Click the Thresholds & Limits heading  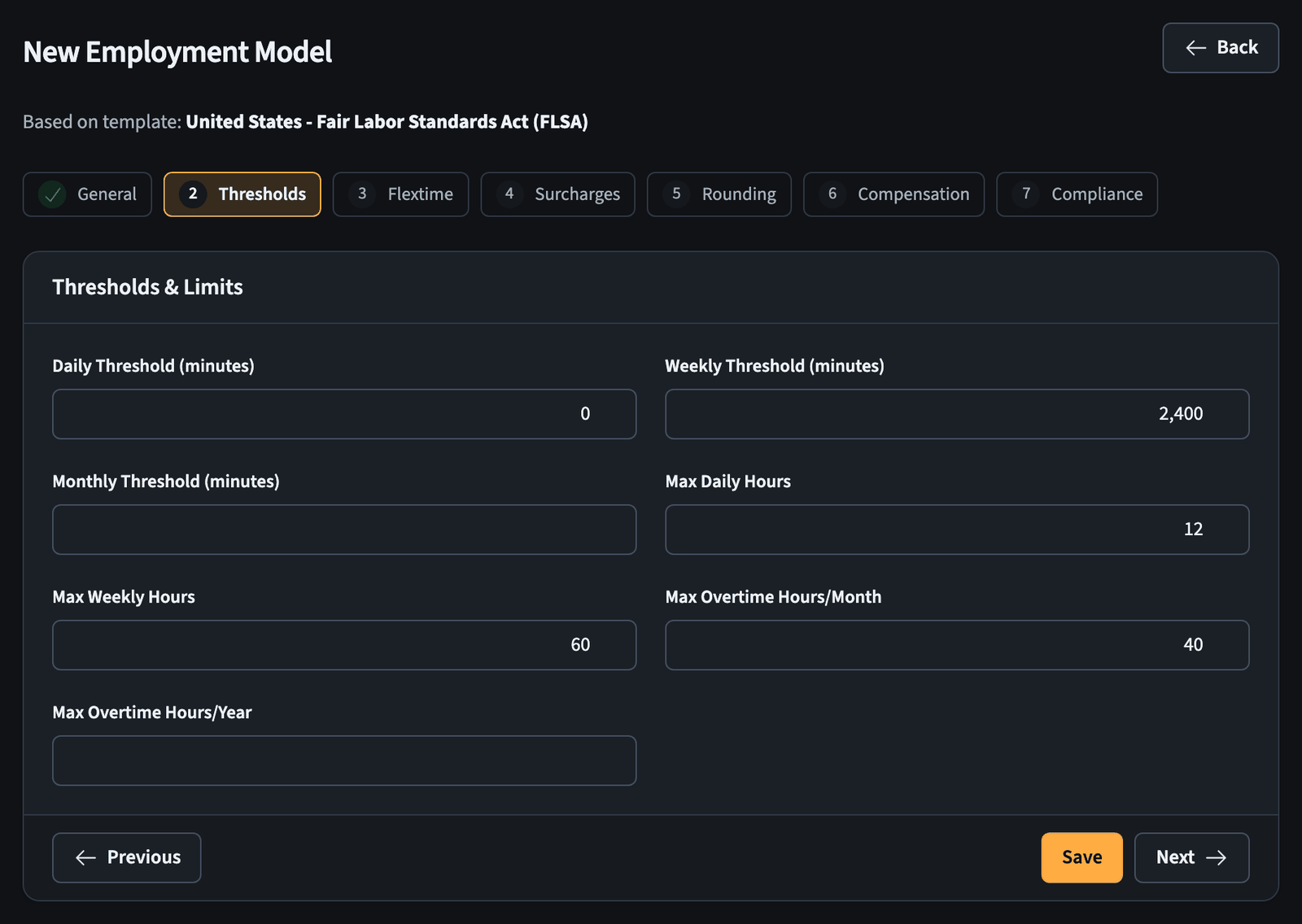tap(147, 287)
